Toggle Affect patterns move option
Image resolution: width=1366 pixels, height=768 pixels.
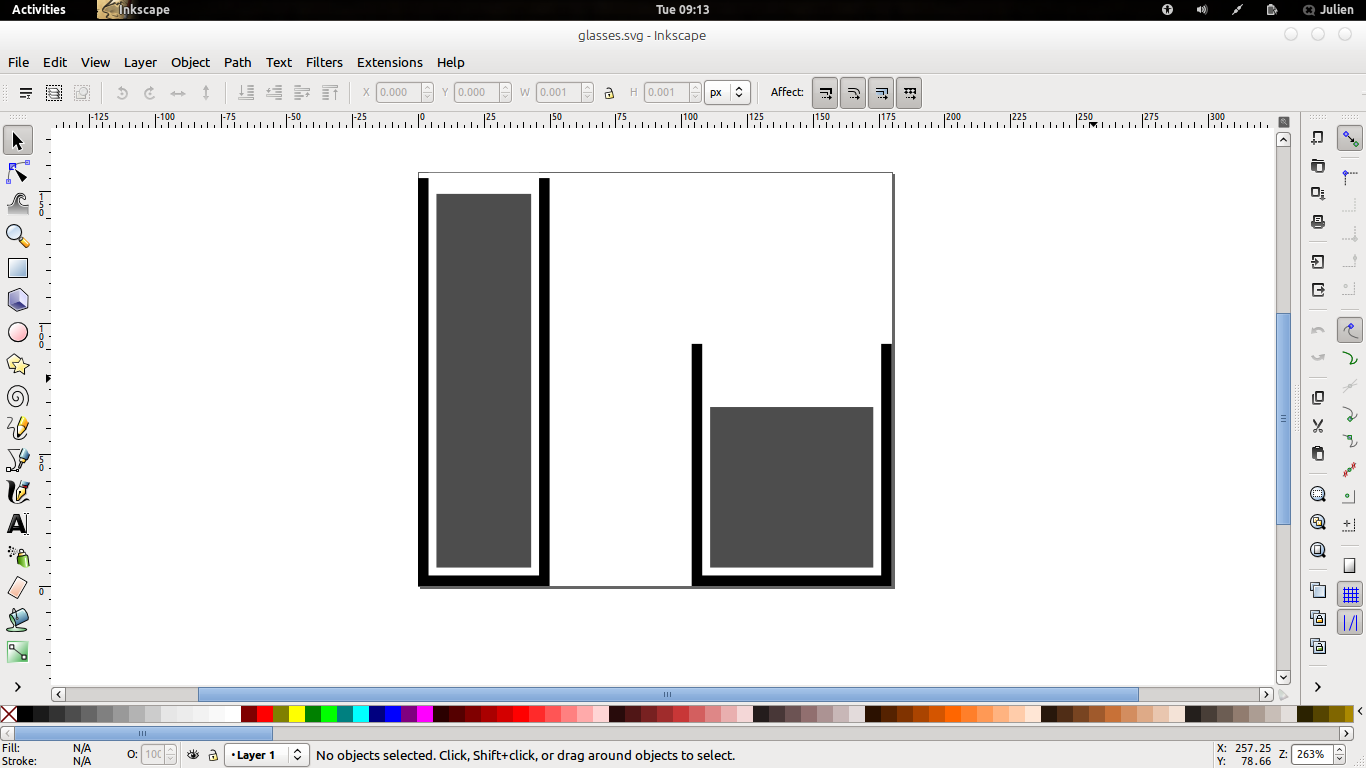pyautogui.click(x=909, y=93)
